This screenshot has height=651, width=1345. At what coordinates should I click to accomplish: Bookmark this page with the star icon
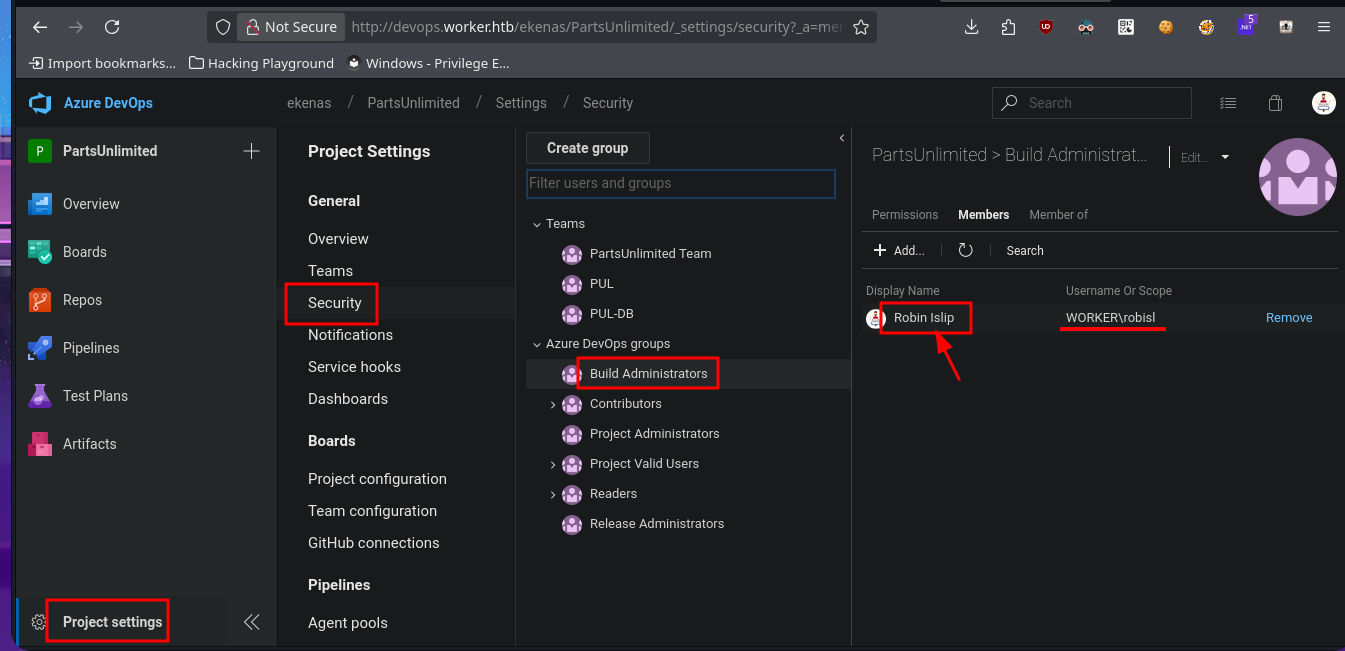(x=860, y=27)
